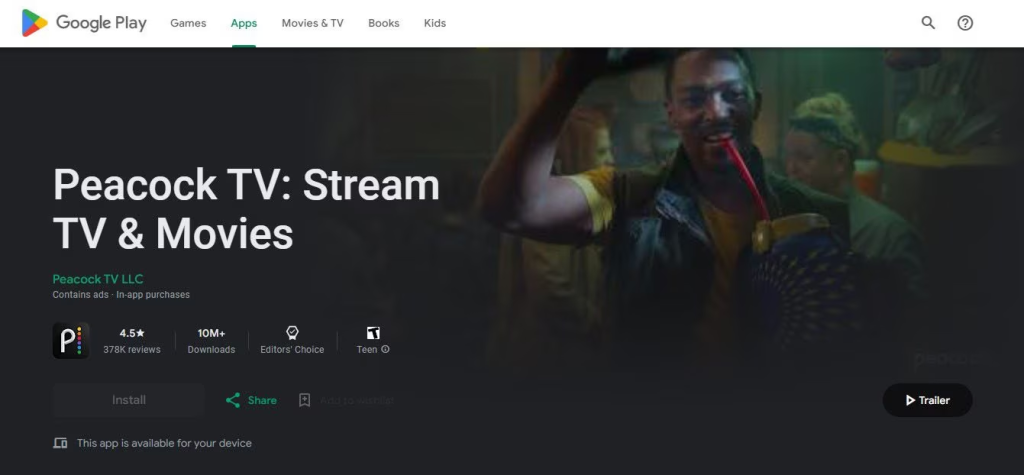This screenshot has height=475, width=1024.
Task: Click the Teen rating label
Action: (366, 350)
